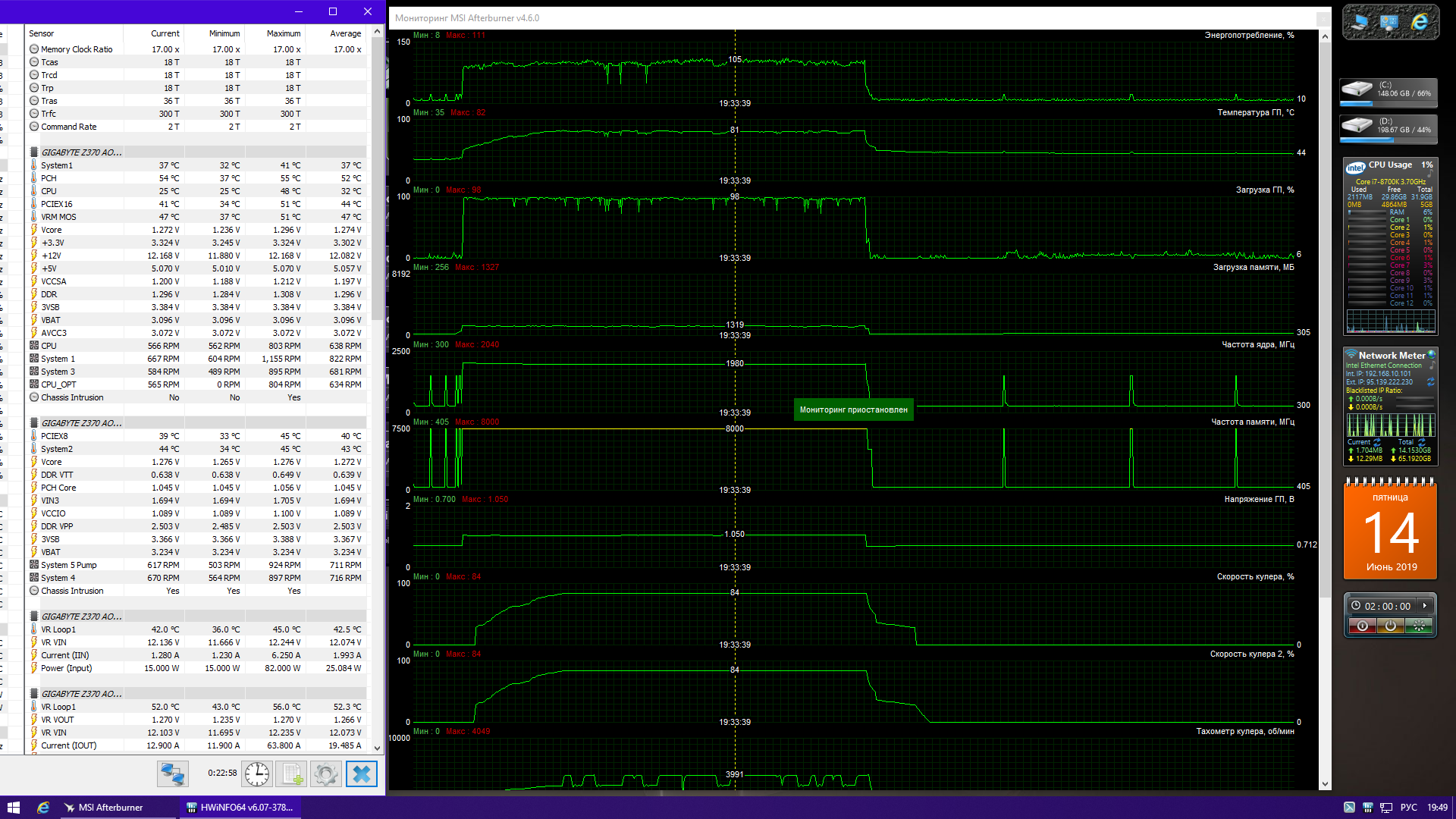Open Control Panel icon in launcher gadget

point(1389,23)
